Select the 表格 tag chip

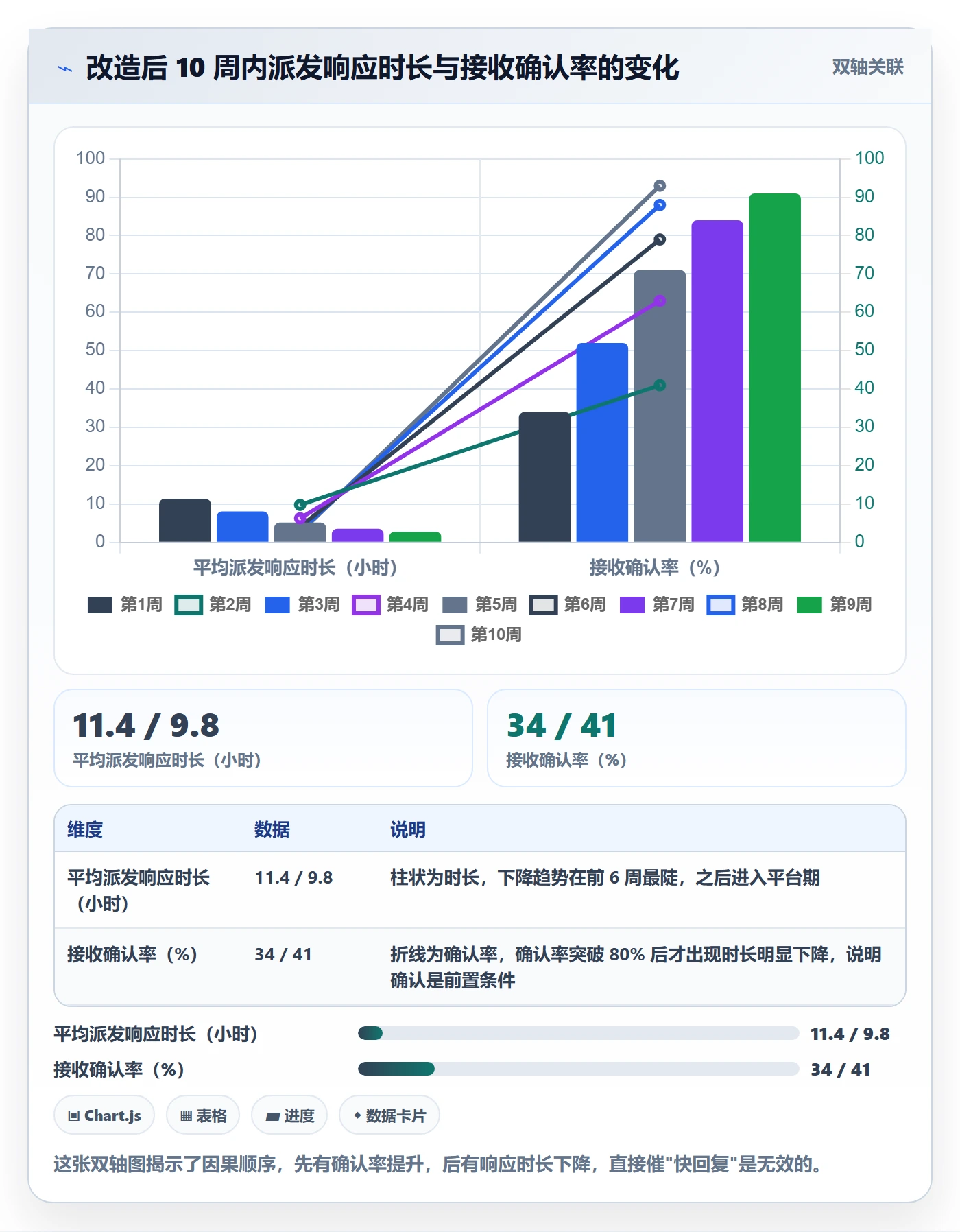203,1115
